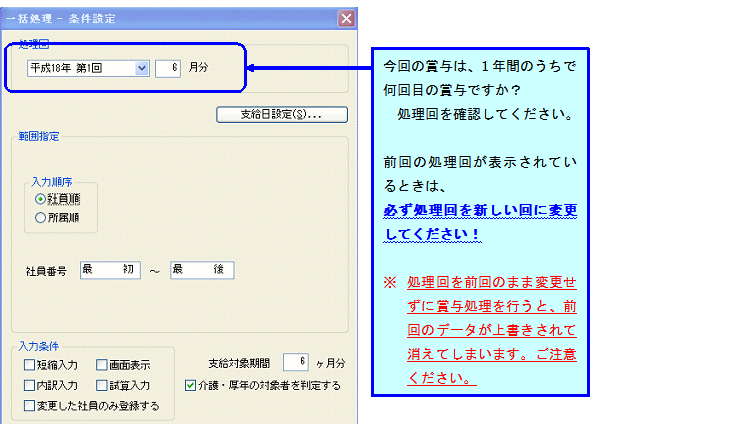Open the 平成18年 第1回 dropdown
Image resolution: width=731 pixels, height=431 pixels.
[142, 69]
